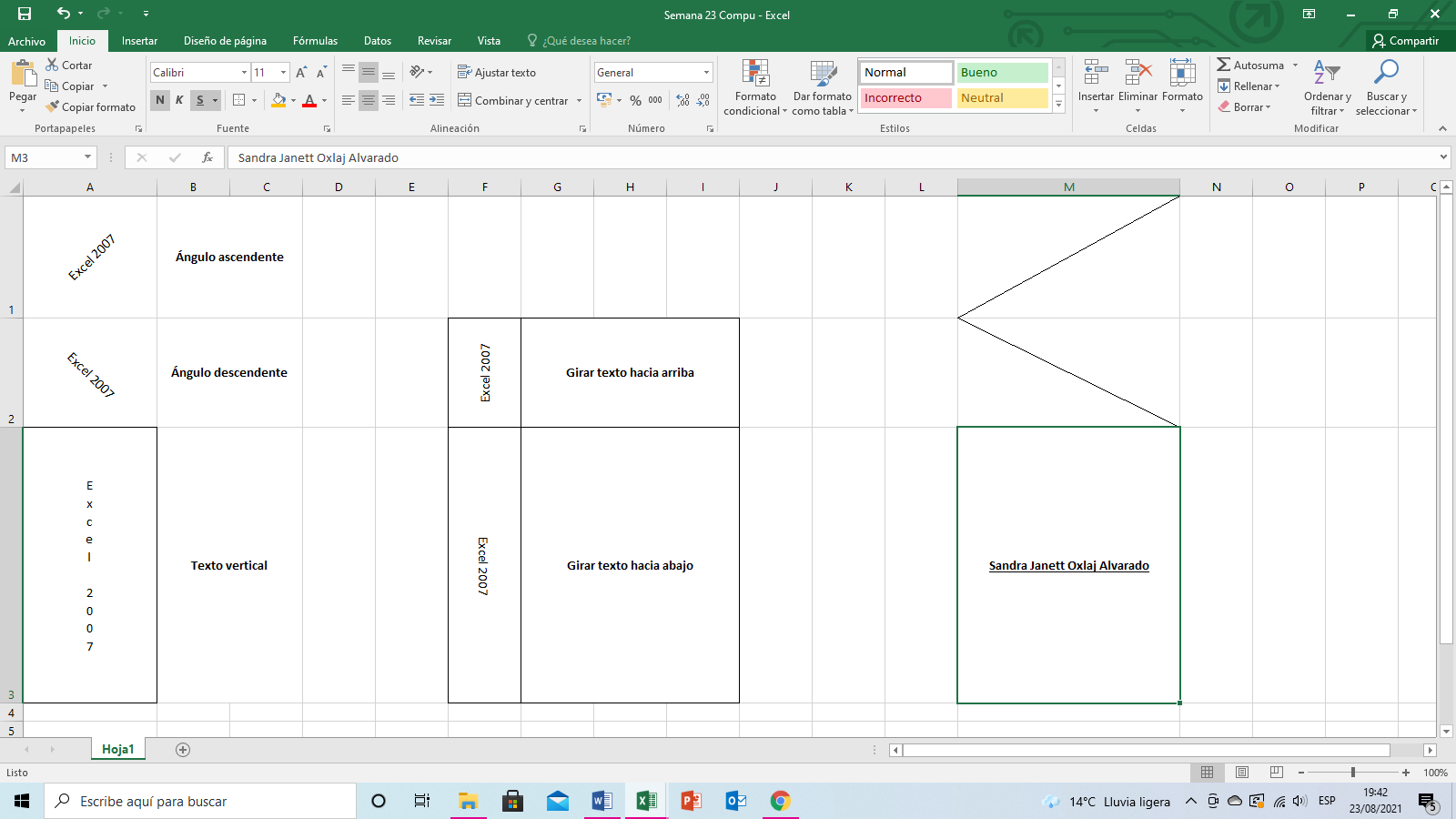The height and width of the screenshot is (819, 1456).
Task: Click the Insertar celdas icon
Action: 1096,73
